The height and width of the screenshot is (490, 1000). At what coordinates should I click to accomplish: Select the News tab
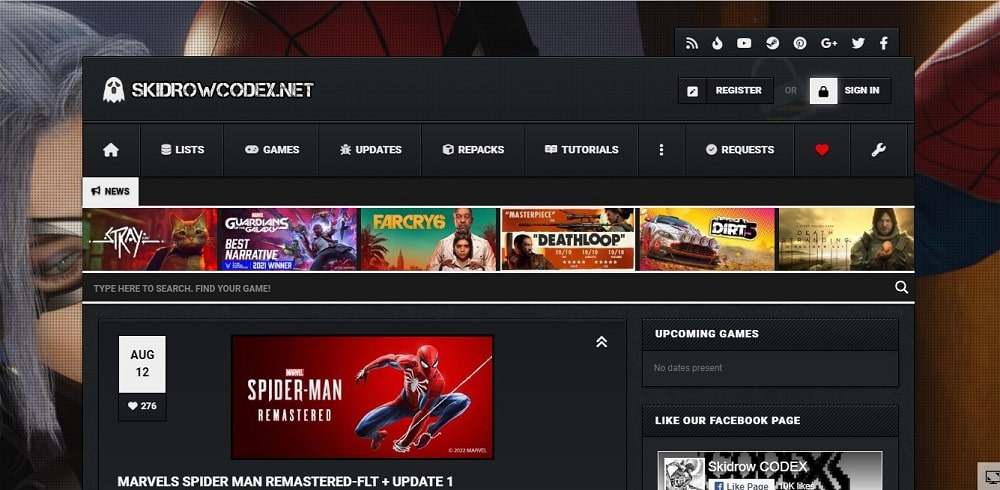click(110, 191)
